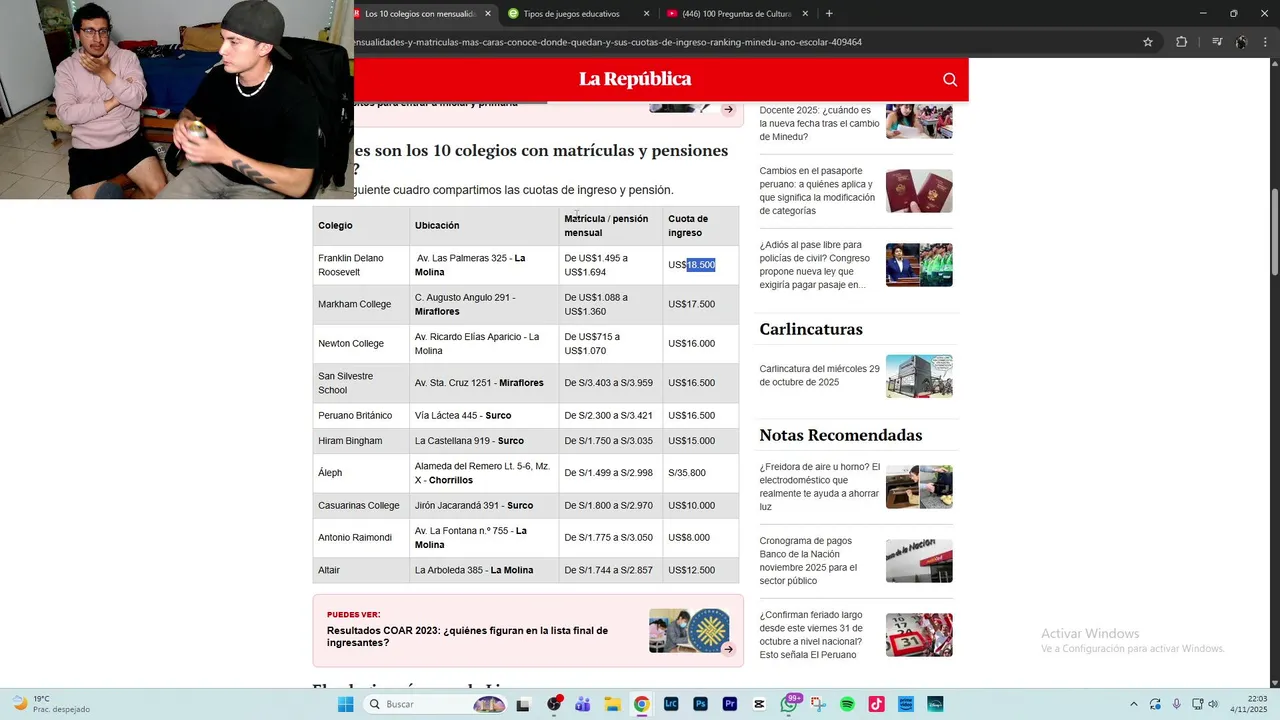Close the '100 Preguntas de Cultura' tab
The image size is (1280, 720).
click(805, 14)
